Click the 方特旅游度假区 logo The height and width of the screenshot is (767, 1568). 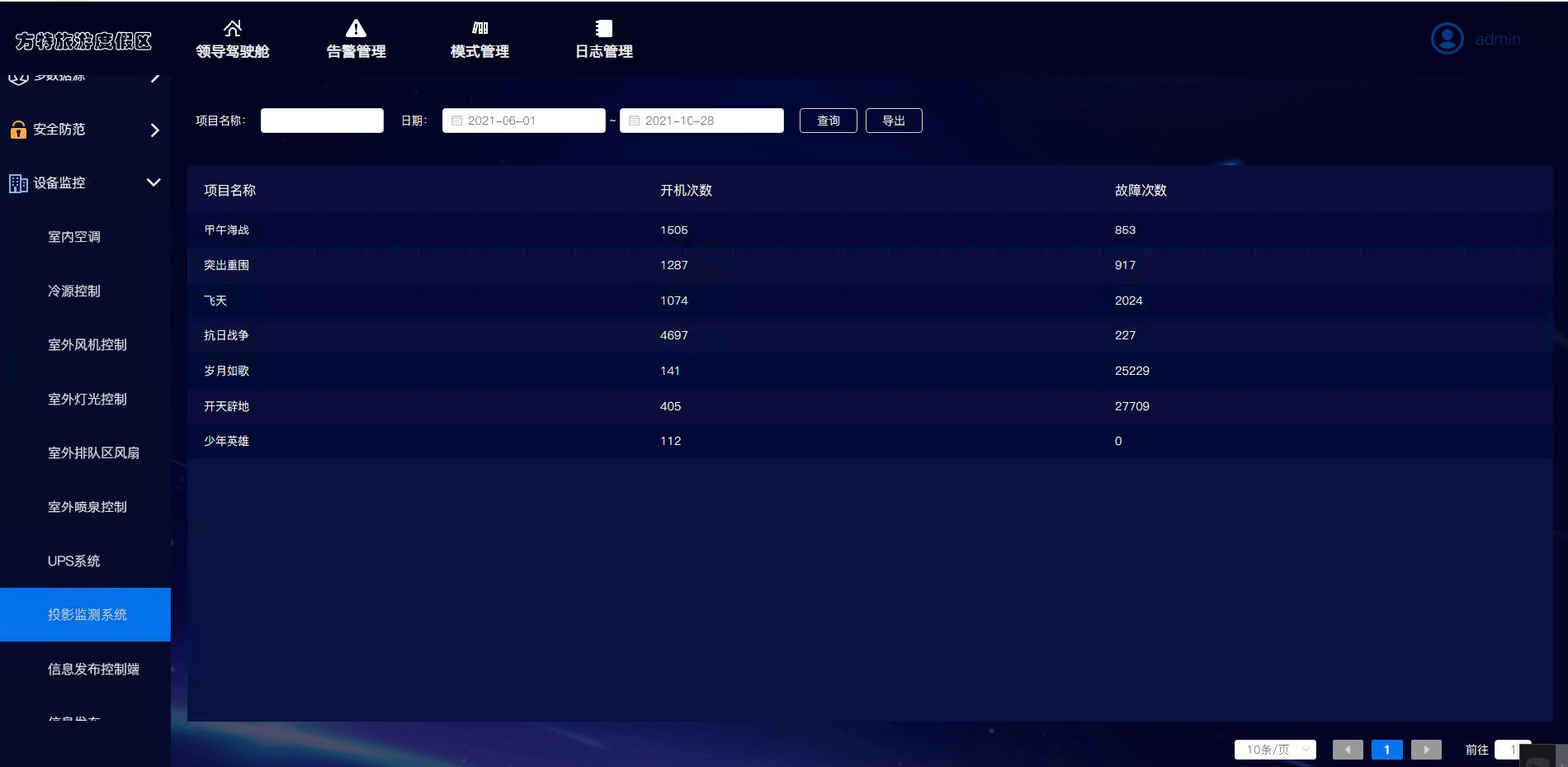point(83,41)
